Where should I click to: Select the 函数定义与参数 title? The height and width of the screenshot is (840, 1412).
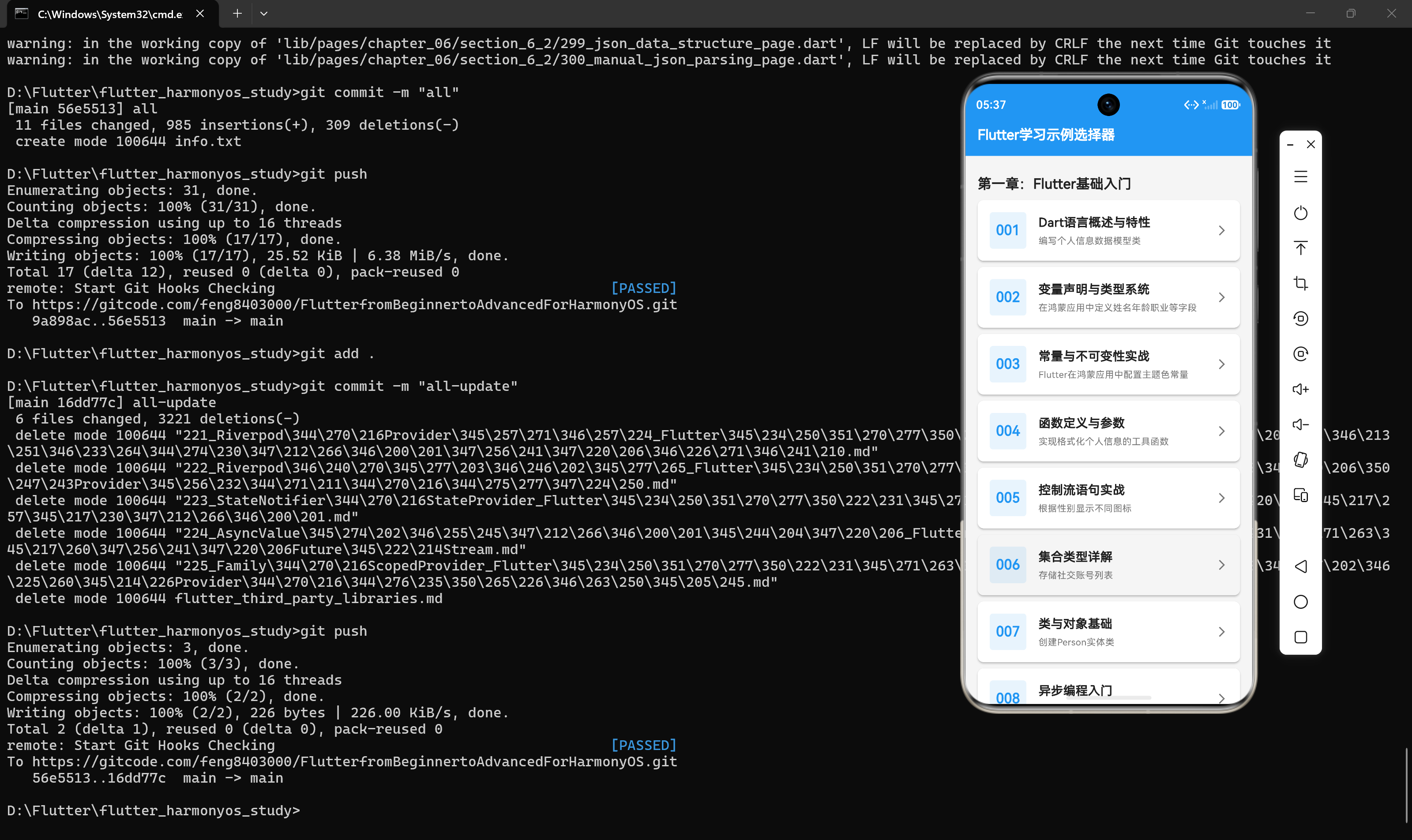pos(1082,423)
